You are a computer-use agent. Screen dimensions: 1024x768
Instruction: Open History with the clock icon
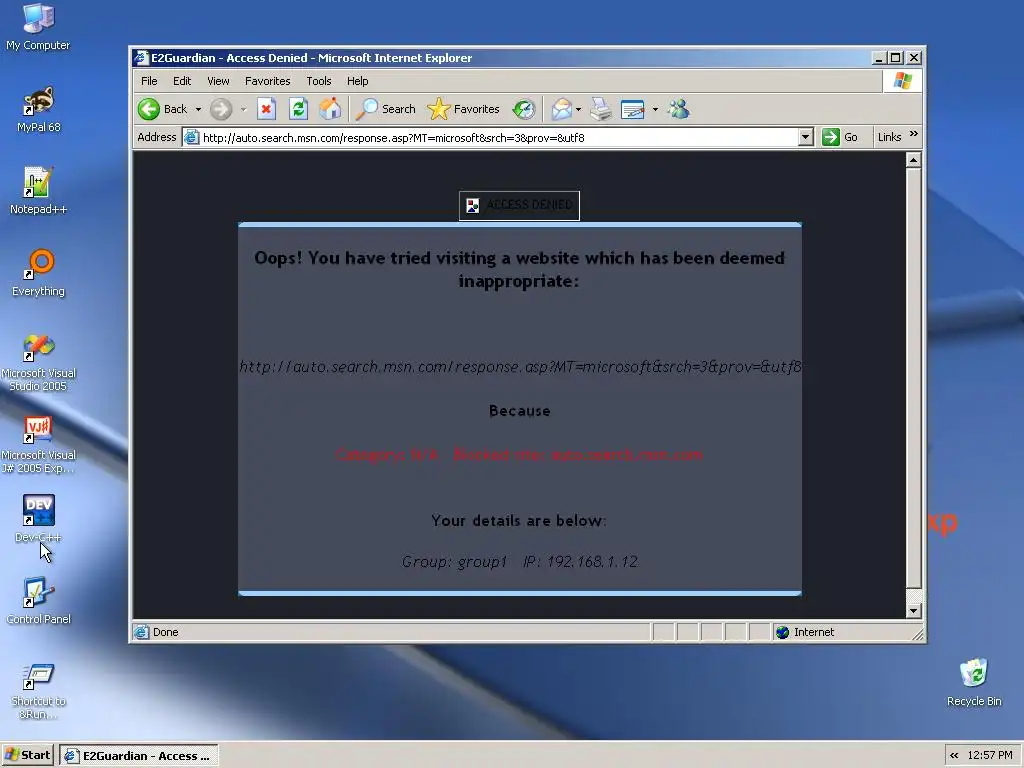524,109
